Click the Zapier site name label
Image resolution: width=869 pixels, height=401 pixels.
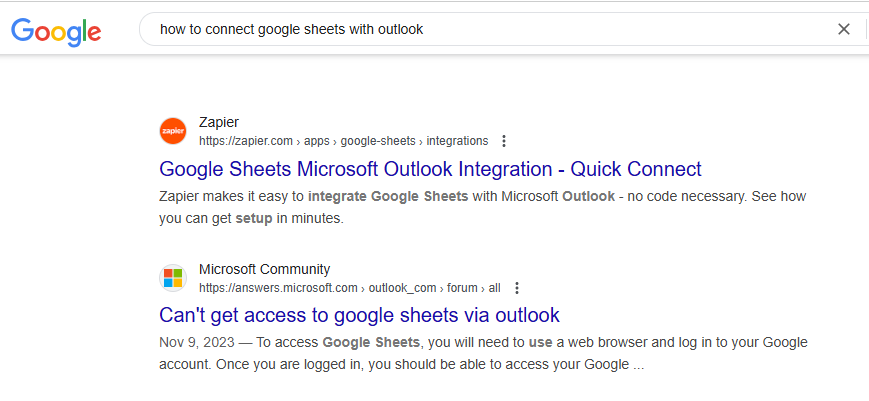(x=219, y=122)
